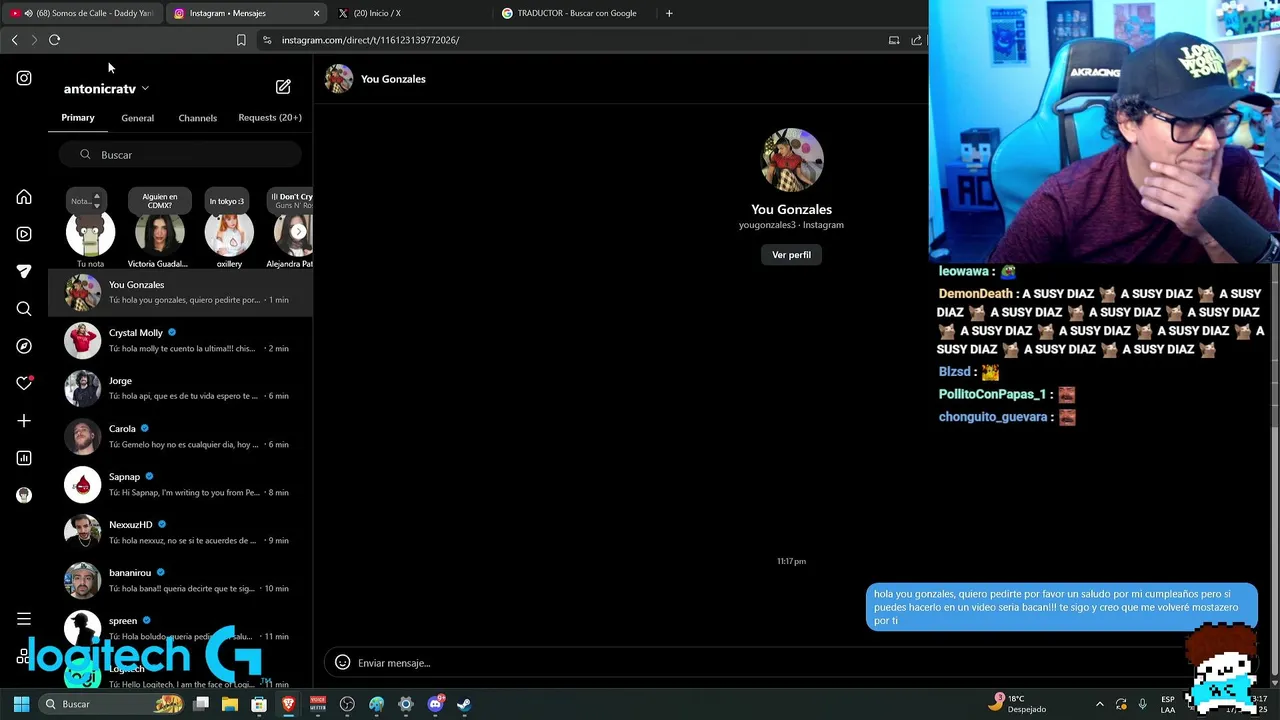Open weather widget showing 18°C Despejado
The width and height of the screenshot is (1280, 720).
pos(1018,704)
